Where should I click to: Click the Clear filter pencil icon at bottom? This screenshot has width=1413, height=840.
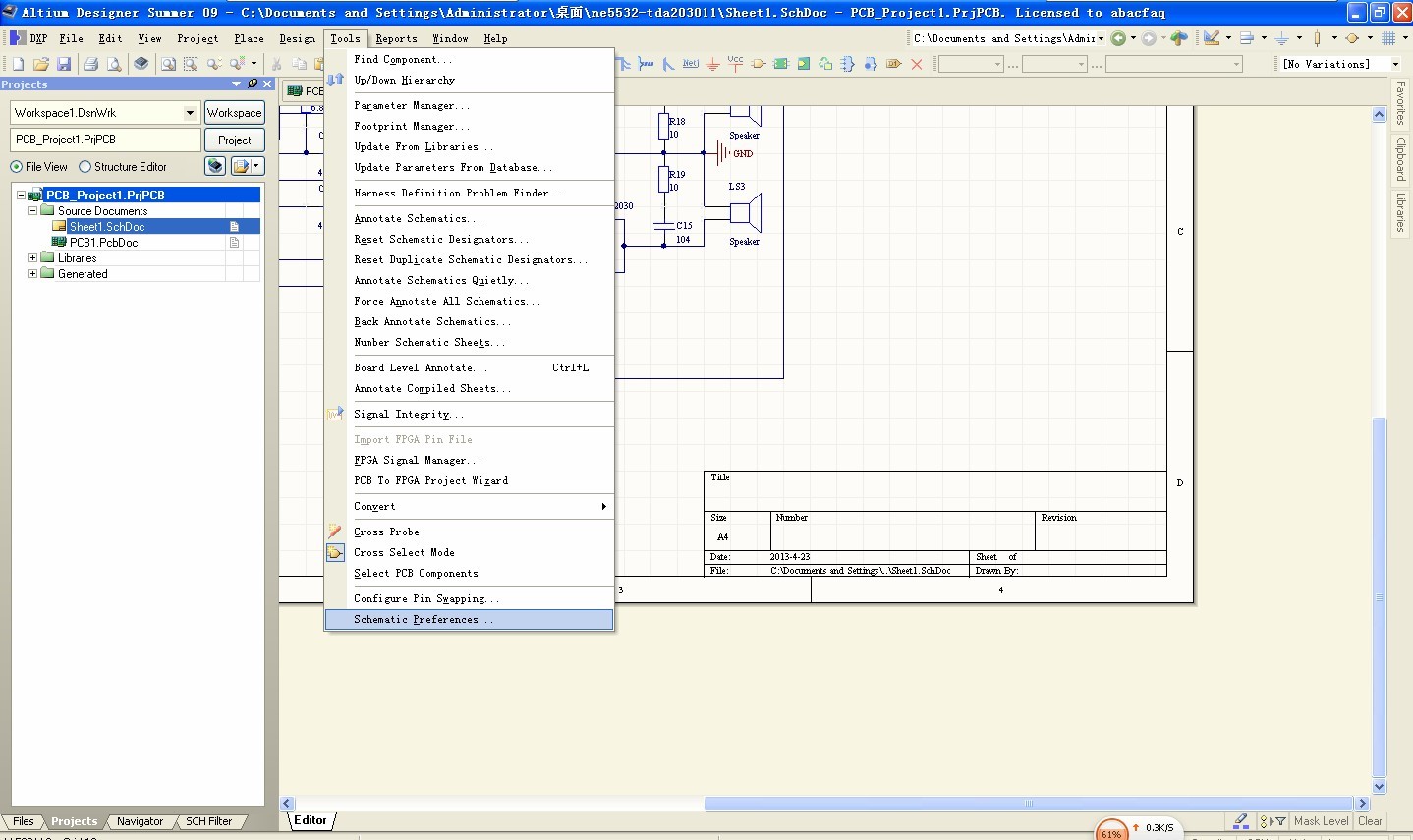point(1241,821)
